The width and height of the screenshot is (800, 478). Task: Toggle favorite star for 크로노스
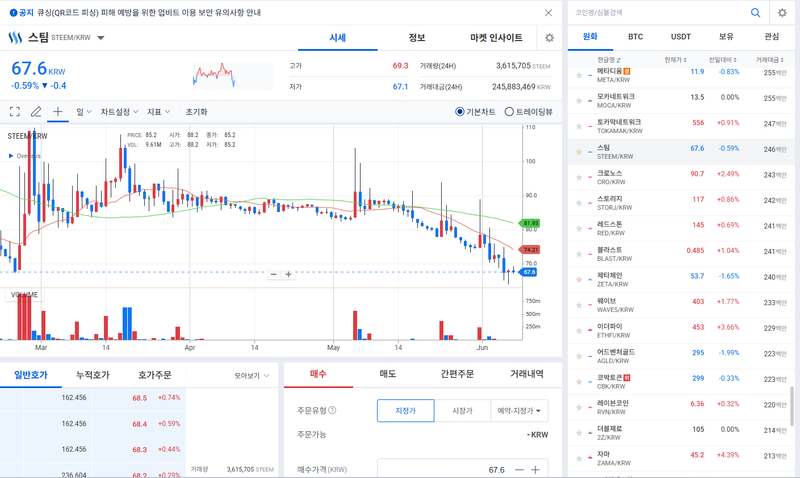pos(579,178)
